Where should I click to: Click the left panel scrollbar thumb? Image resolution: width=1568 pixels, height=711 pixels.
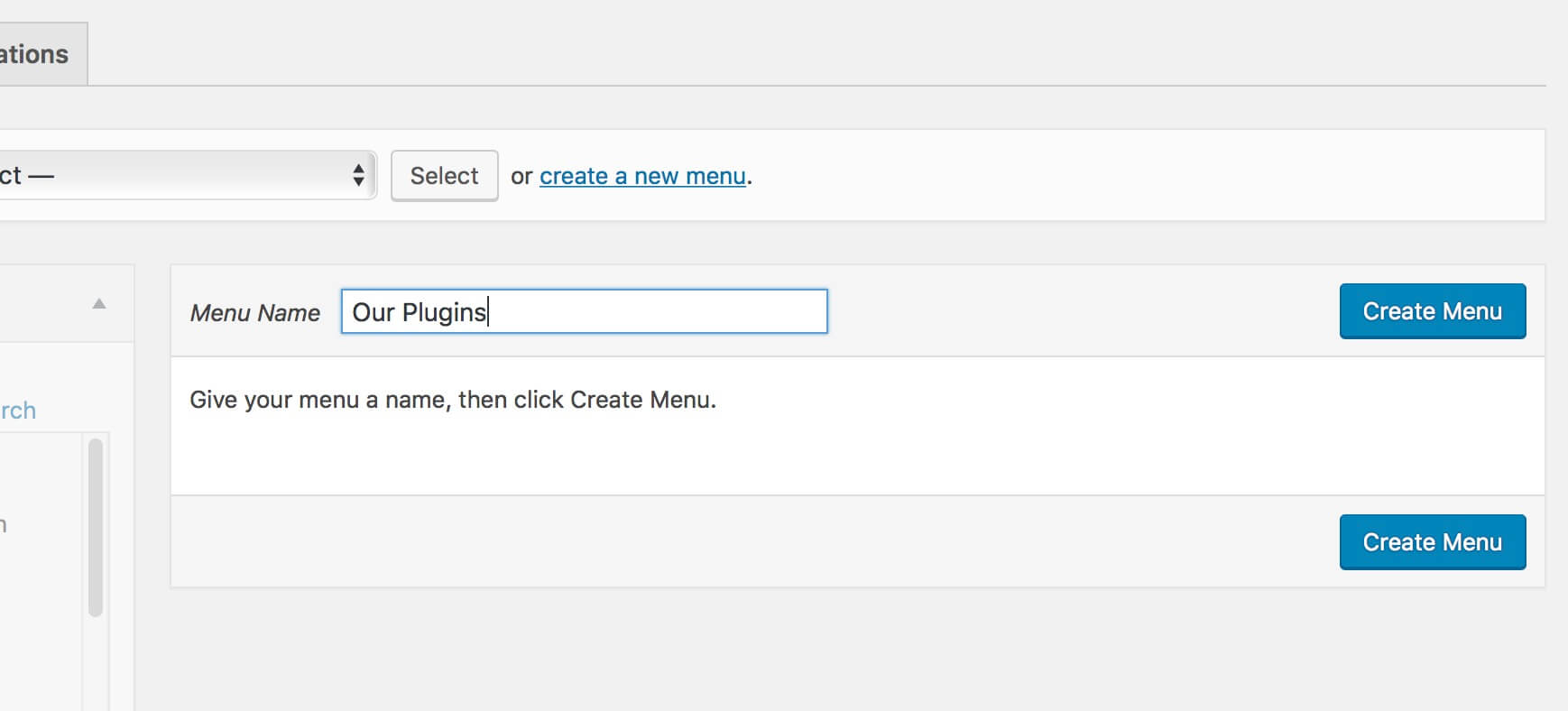(96, 528)
